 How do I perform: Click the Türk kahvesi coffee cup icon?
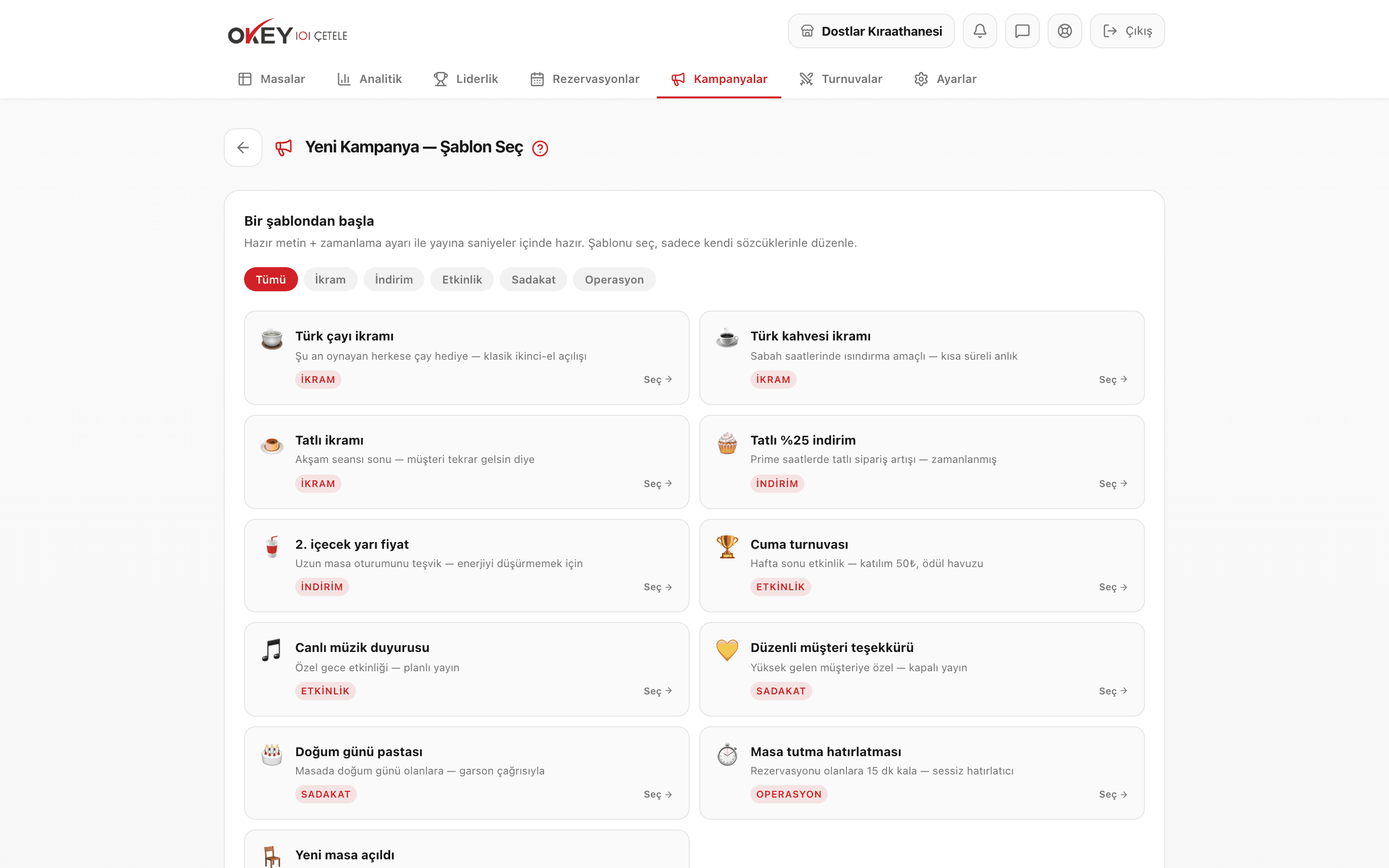pos(727,338)
